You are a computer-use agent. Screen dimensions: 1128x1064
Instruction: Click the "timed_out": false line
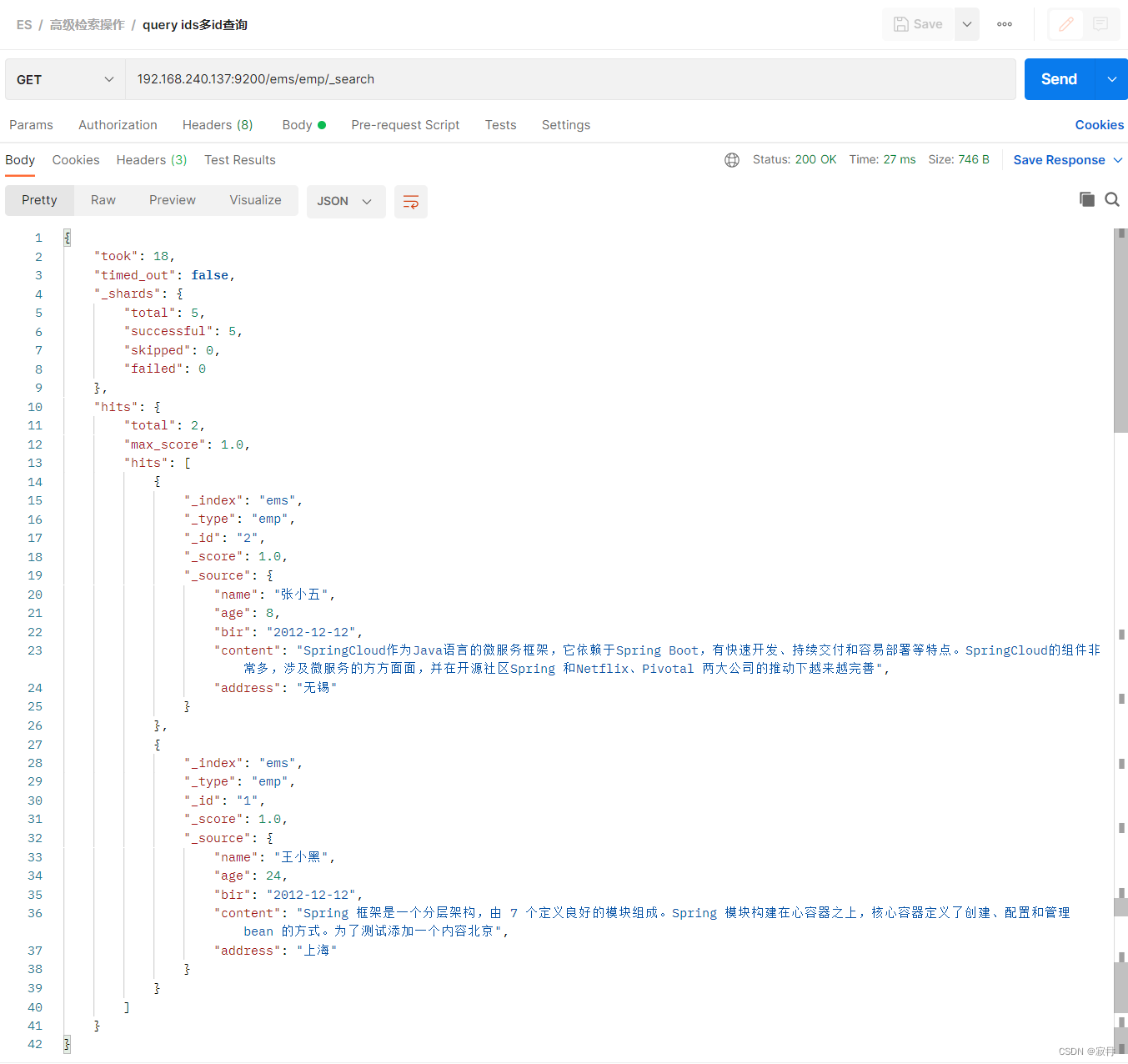(164, 275)
